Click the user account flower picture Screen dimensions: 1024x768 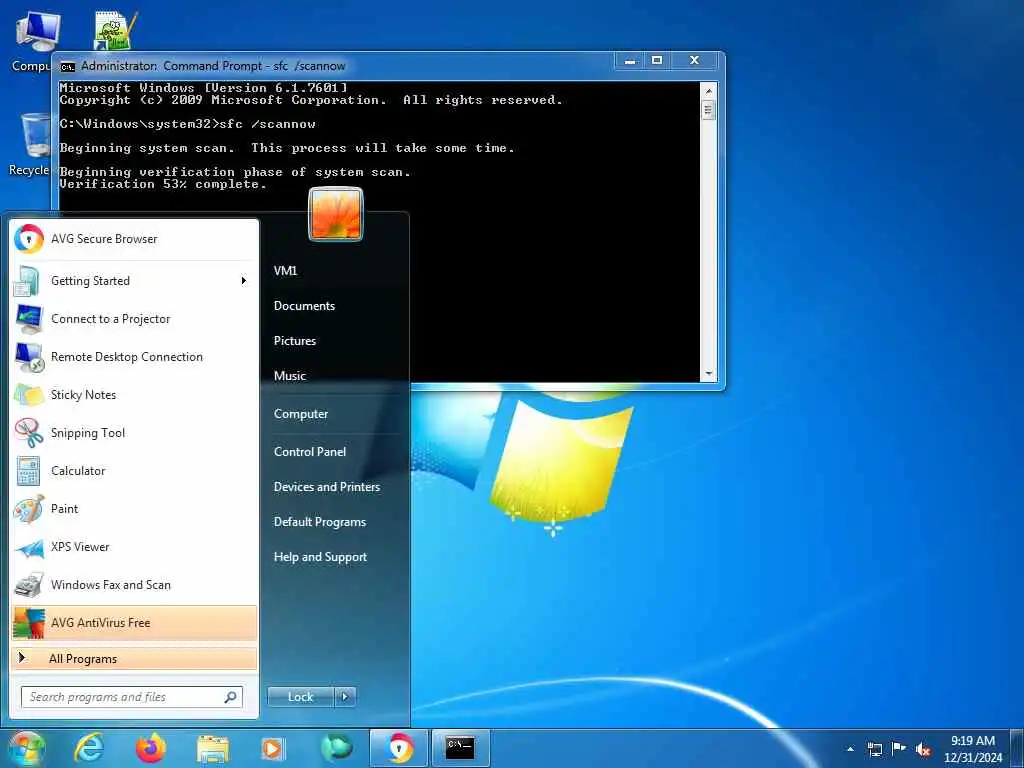click(336, 214)
